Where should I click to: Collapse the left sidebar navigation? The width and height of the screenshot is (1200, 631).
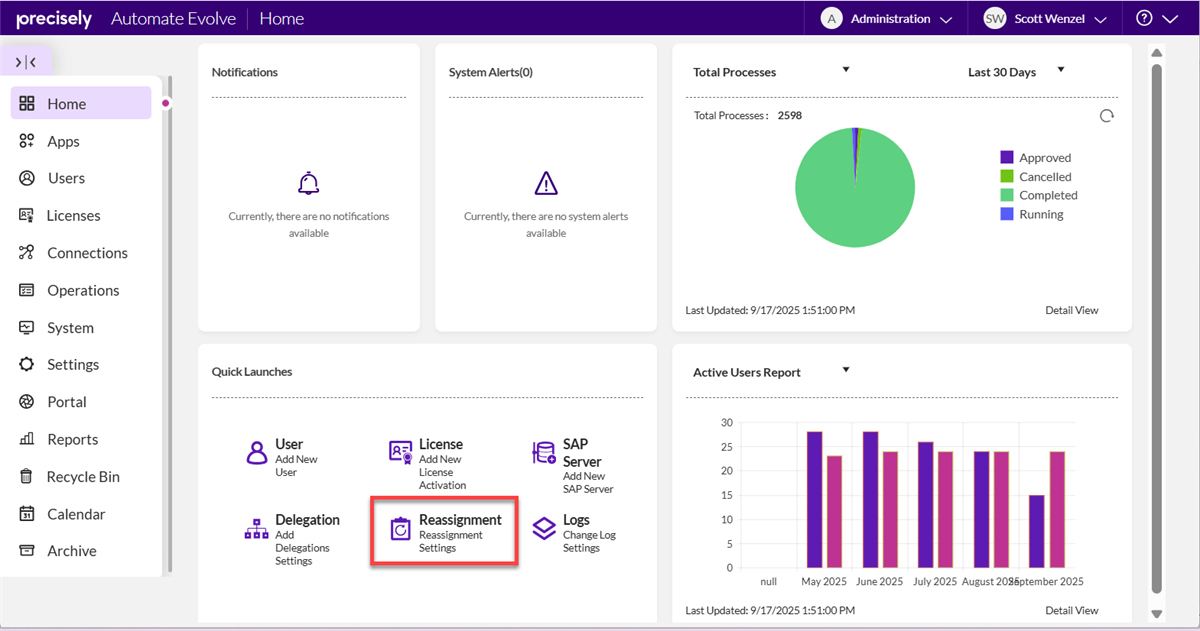tap(26, 62)
